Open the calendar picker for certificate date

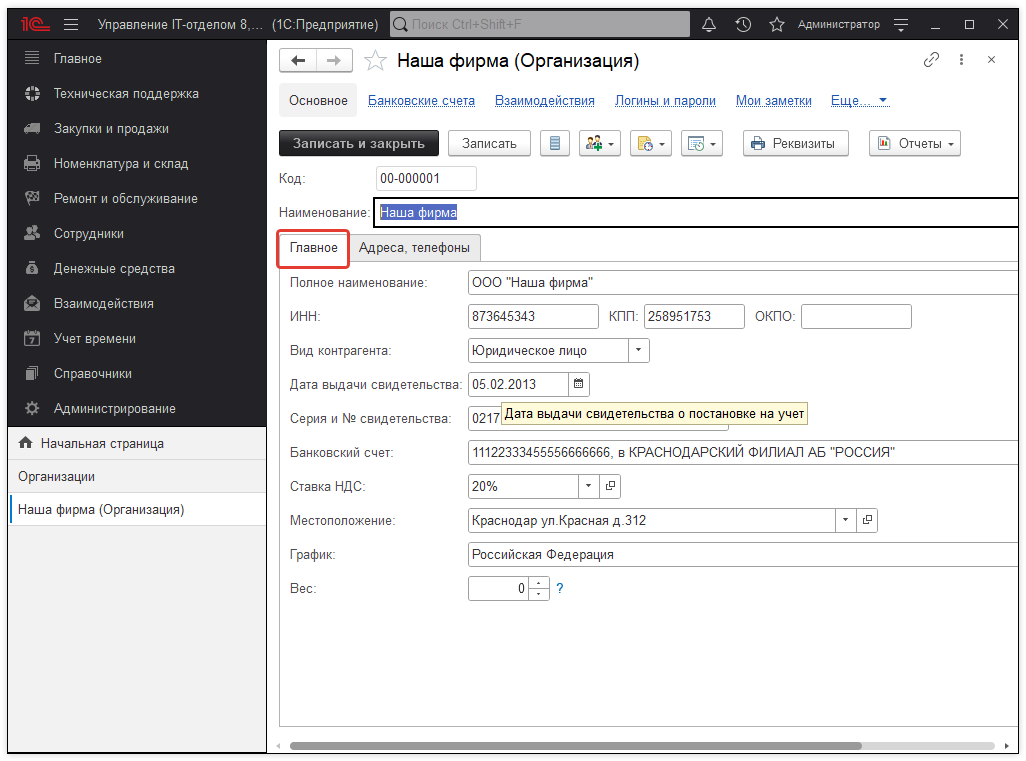578,384
